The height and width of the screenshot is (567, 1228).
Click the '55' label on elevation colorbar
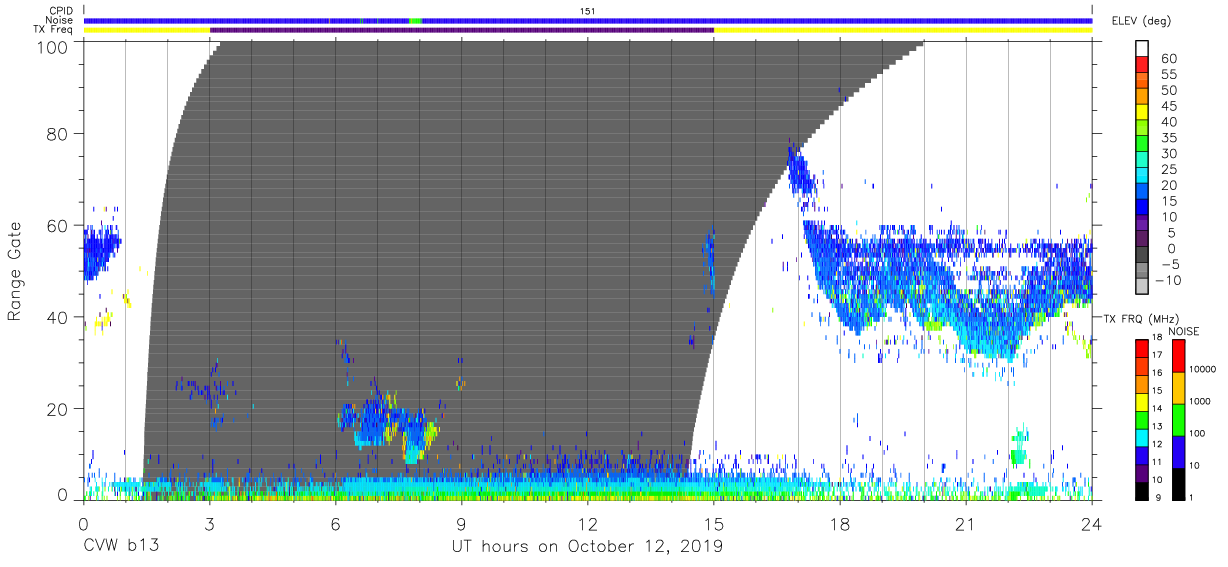pyautogui.click(x=1168, y=75)
